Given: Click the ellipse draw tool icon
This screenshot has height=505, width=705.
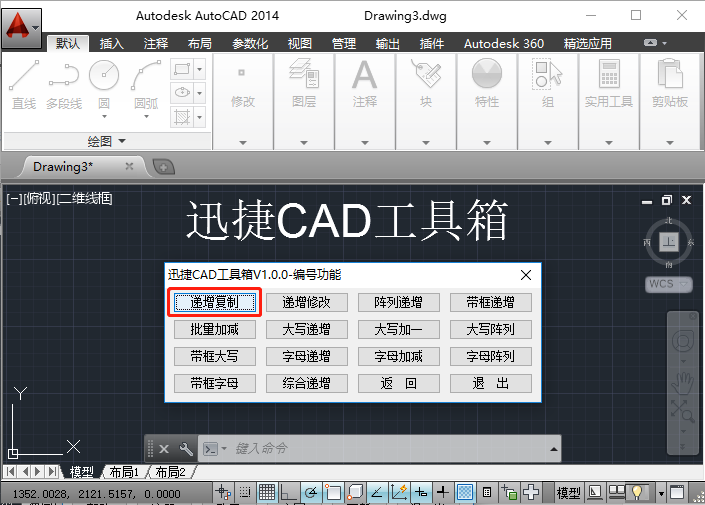Looking at the screenshot, I should pyautogui.click(x=182, y=93).
